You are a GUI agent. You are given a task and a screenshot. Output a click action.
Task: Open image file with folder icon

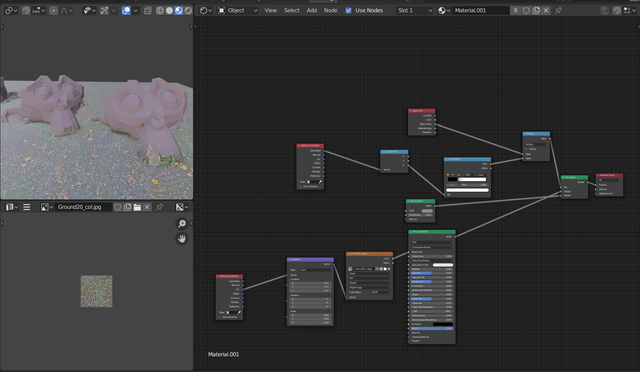tap(137, 207)
